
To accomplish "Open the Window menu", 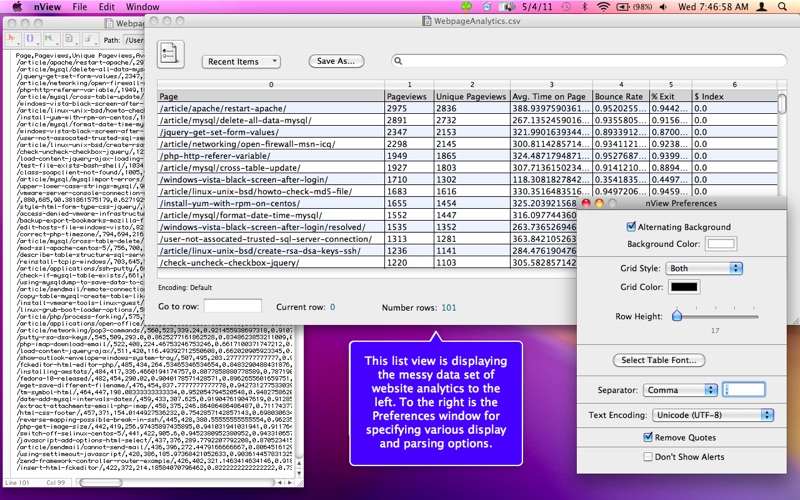I will point(142,7).
